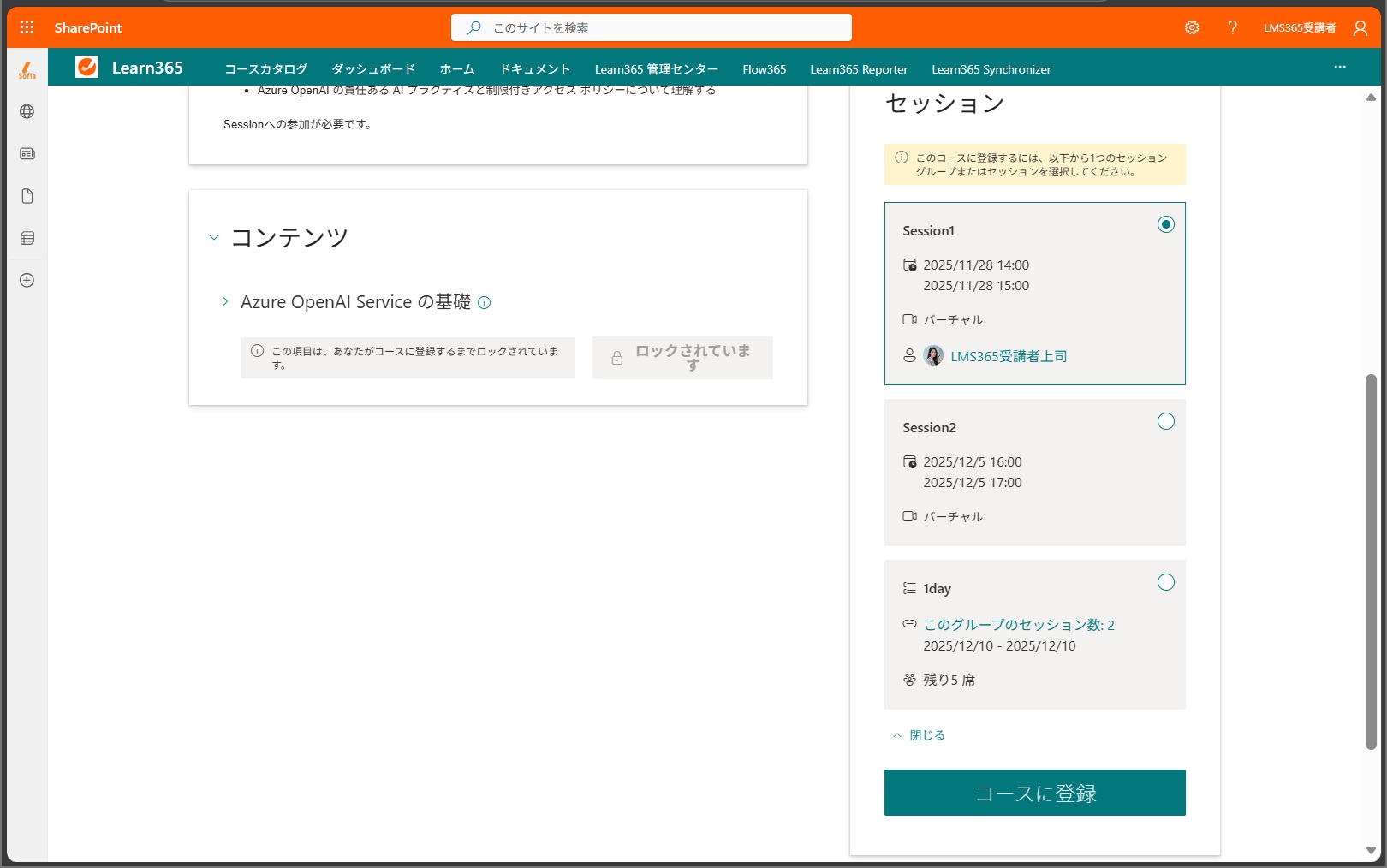Click the ロックされています button
Viewport: 1387px width, 868px height.
682,358
